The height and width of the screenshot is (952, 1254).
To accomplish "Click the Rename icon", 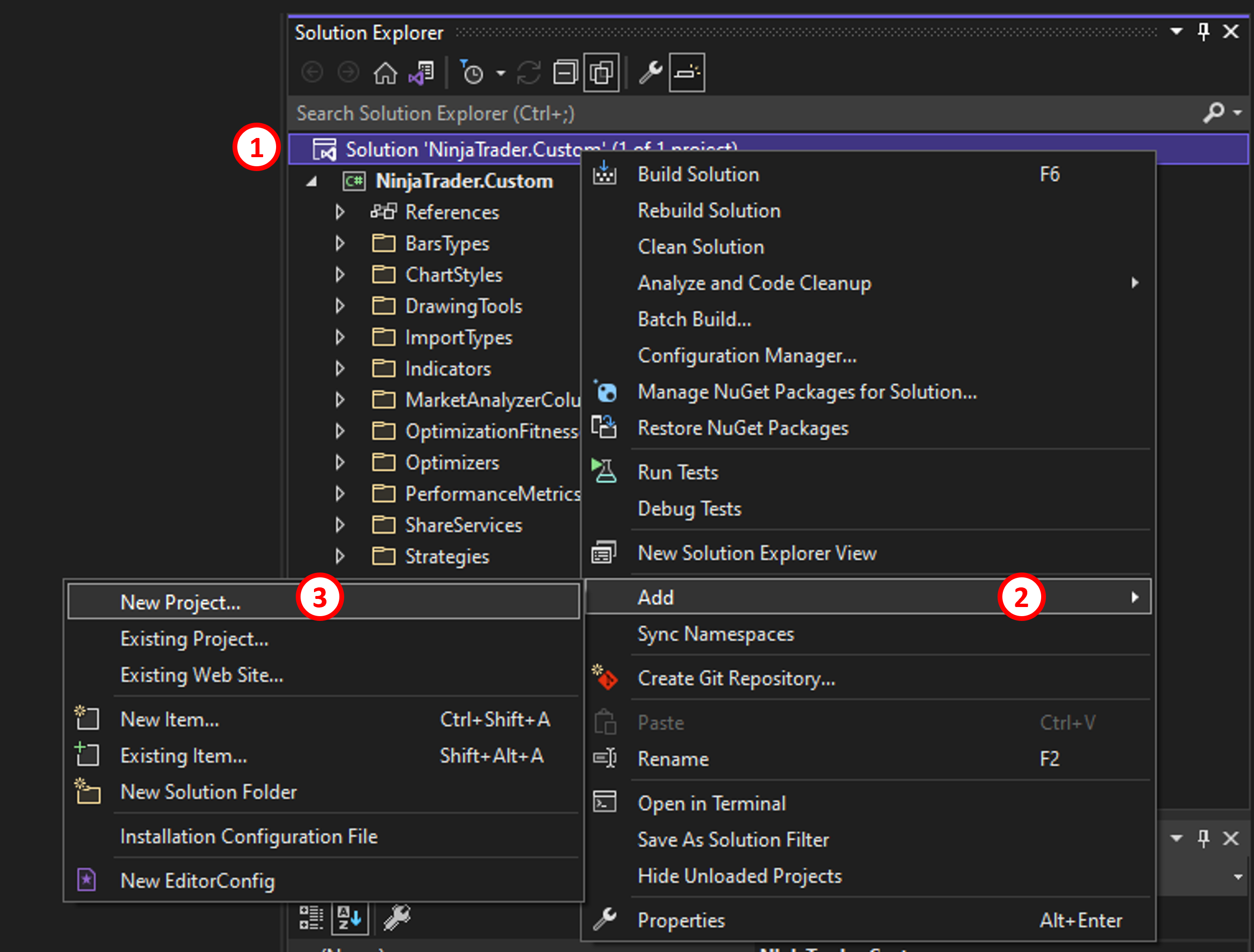I will tap(604, 758).
